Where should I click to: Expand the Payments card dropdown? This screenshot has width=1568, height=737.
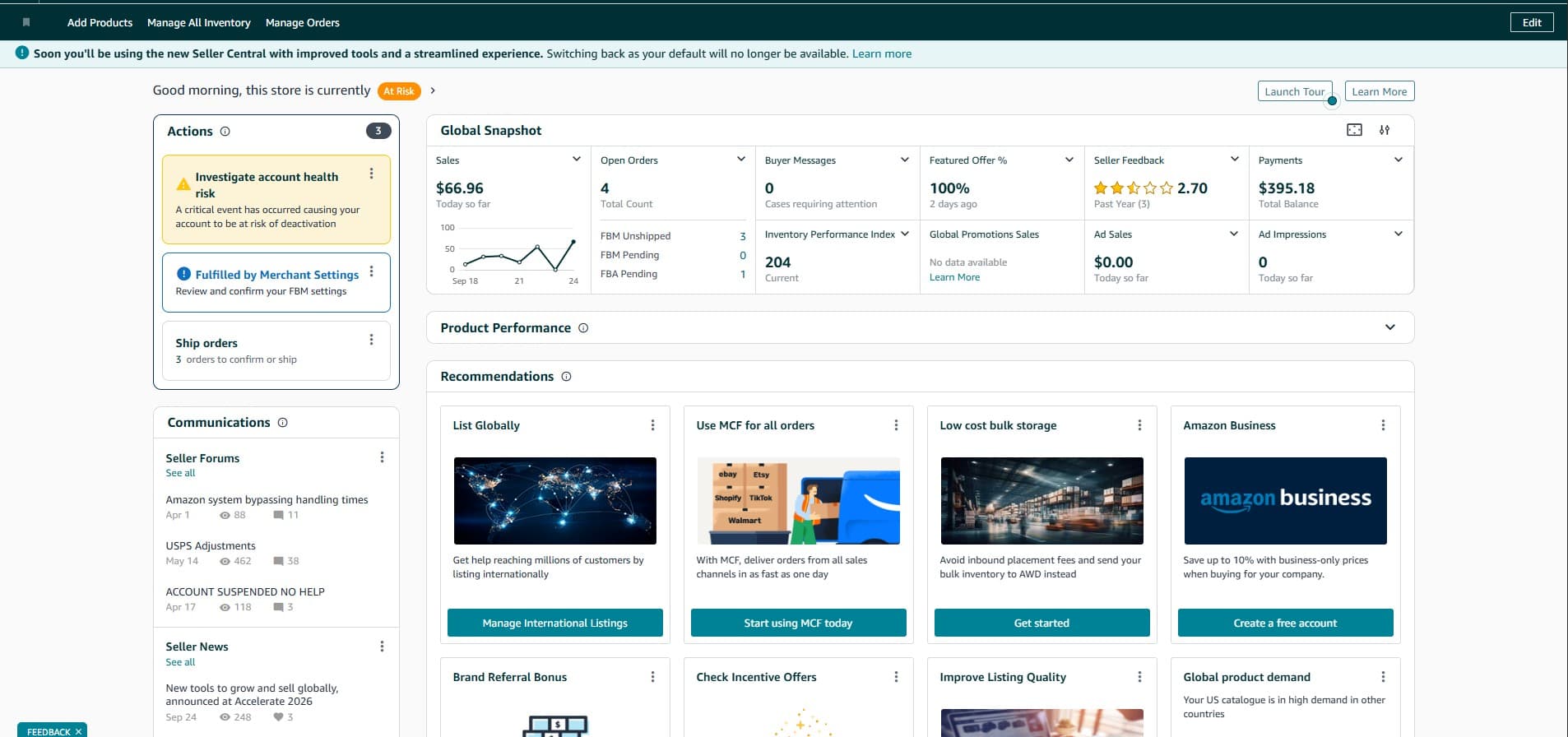[x=1399, y=160]
